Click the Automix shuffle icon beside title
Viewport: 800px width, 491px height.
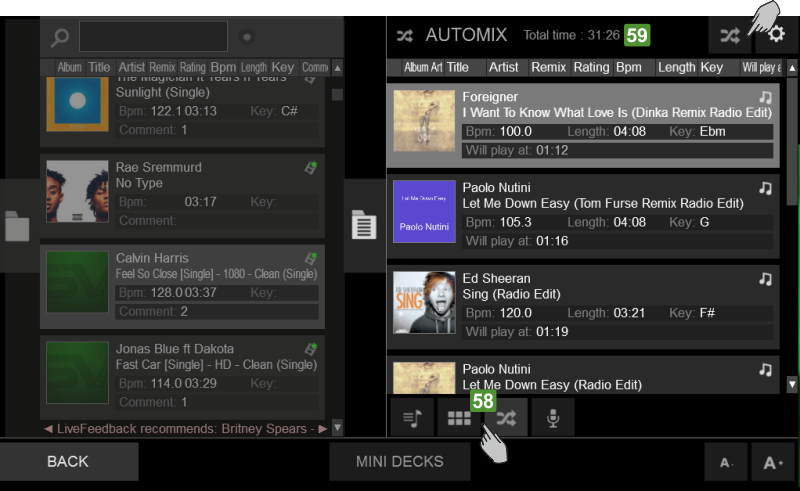[405, 36]
